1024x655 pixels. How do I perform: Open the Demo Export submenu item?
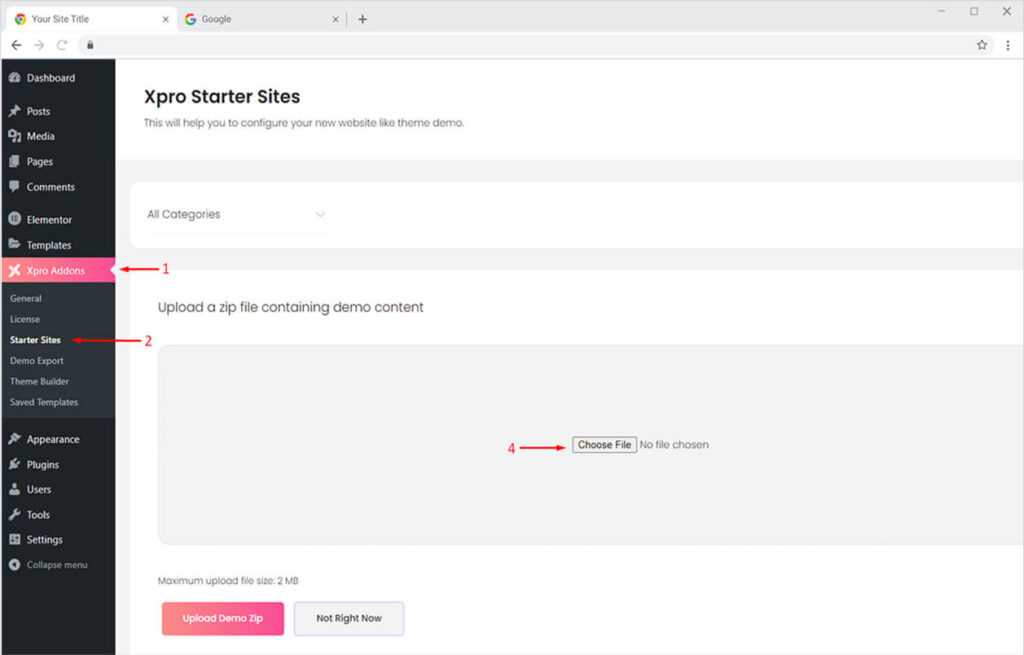coord(37,360)
